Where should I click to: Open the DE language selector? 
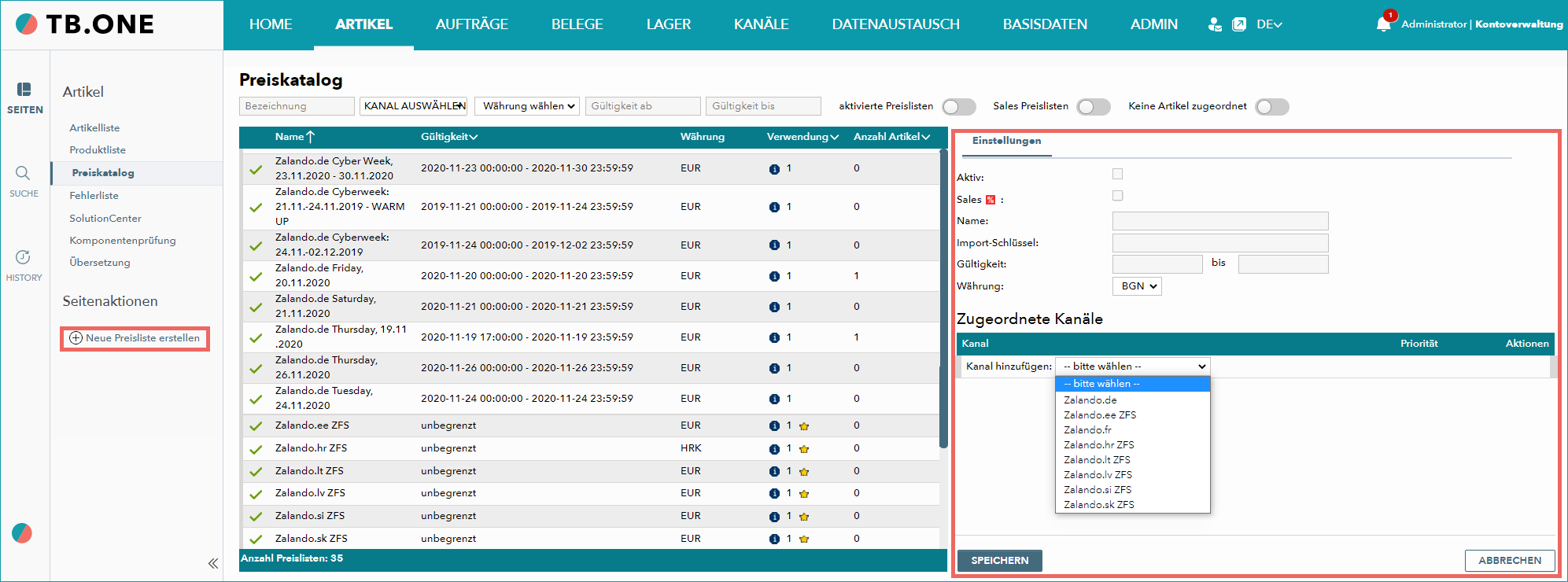click(x=1269, y=24)
